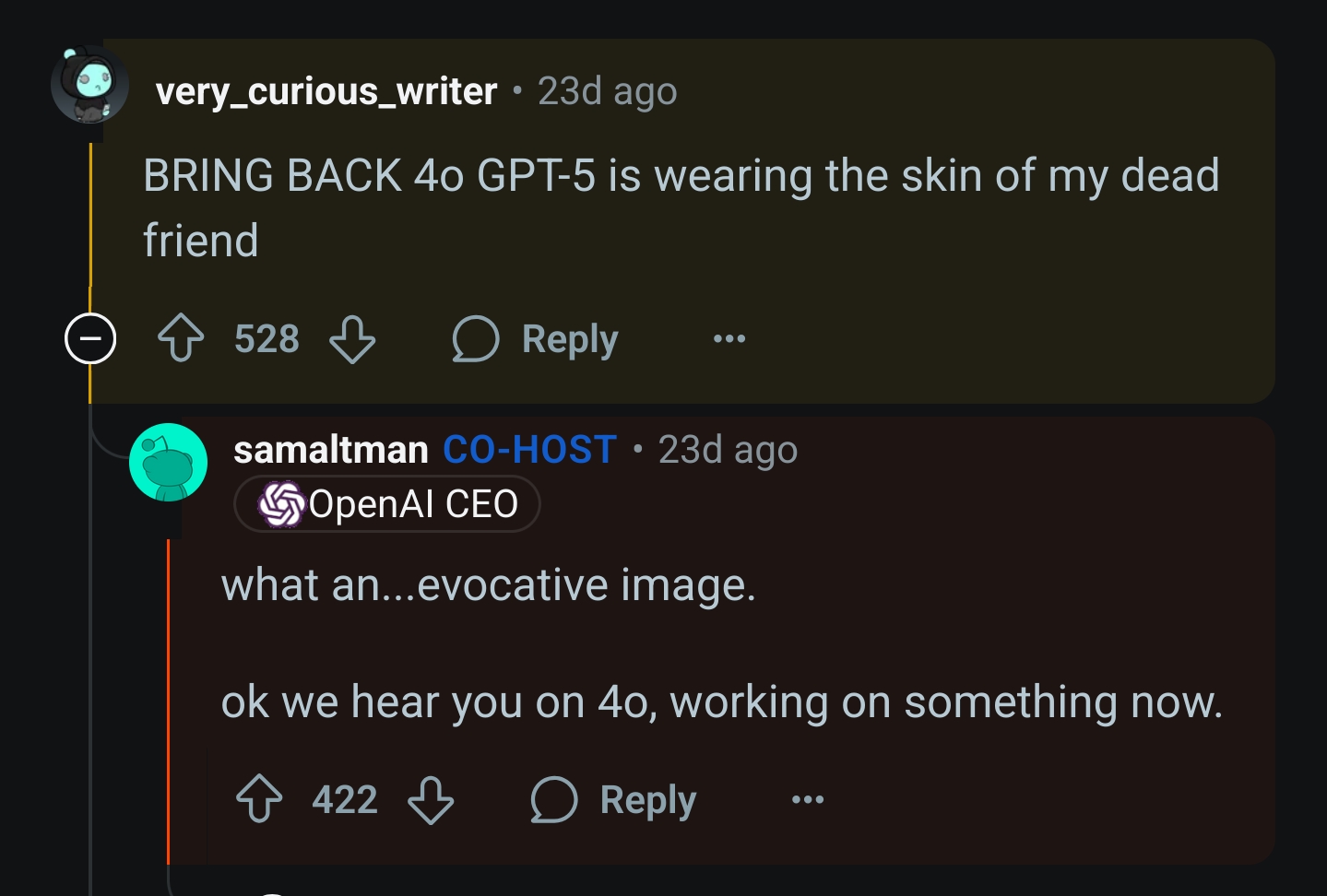Click Reply text under samaltman's comment

[x=648, y=800]
